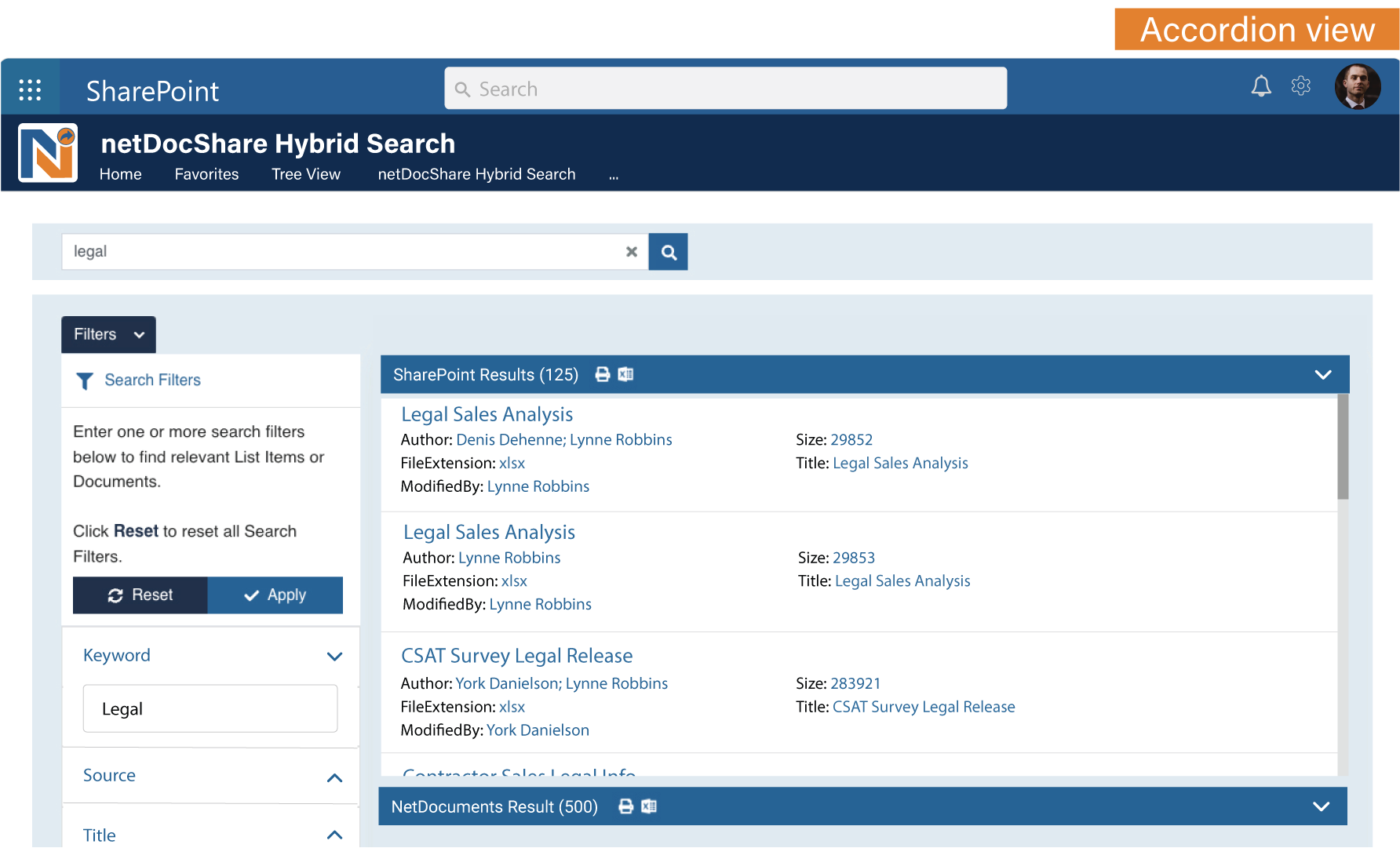Screen dimensions: 1400x848
Task: Click the netDocShare site logo
Action: 48,153
